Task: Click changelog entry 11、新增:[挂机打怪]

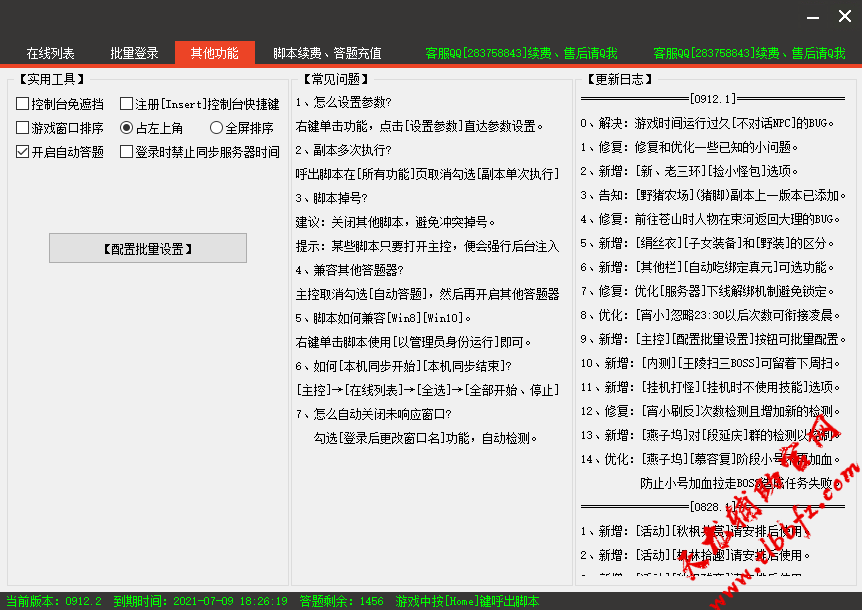Action: coord(711,387)
